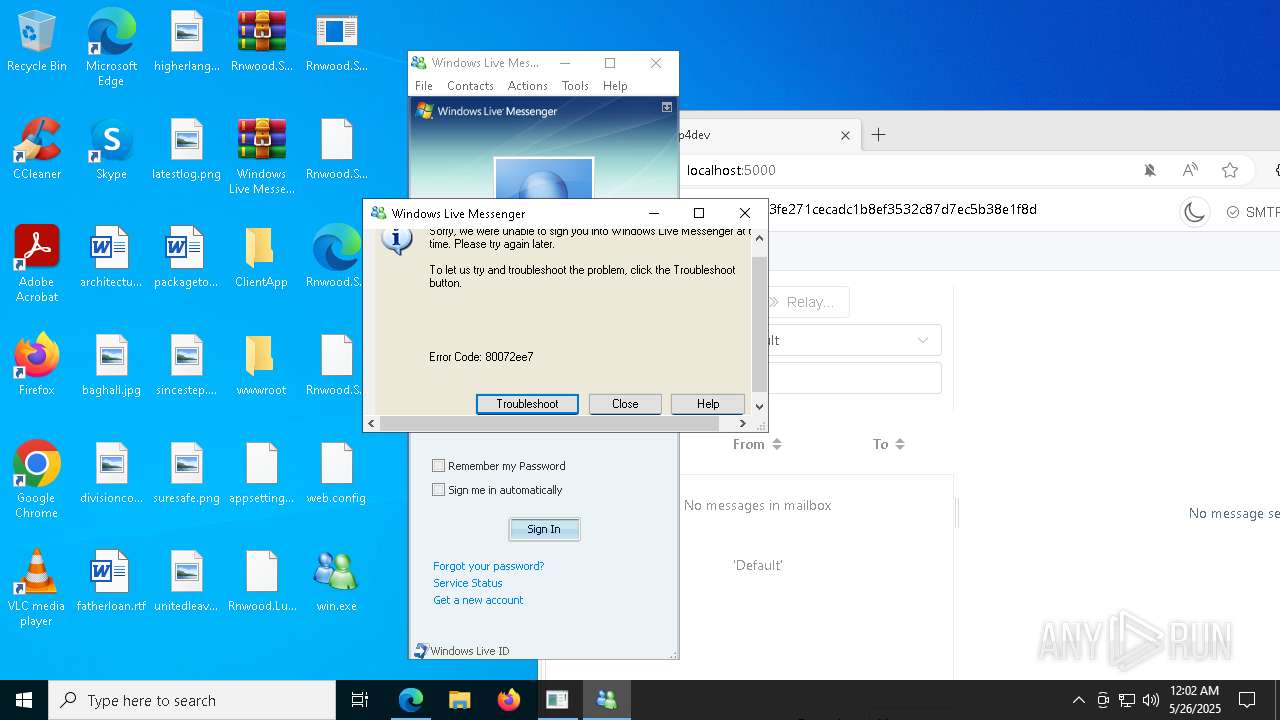Select Firefox desktop shortcut
The image size is (1280, 720).
coord(37,364)
